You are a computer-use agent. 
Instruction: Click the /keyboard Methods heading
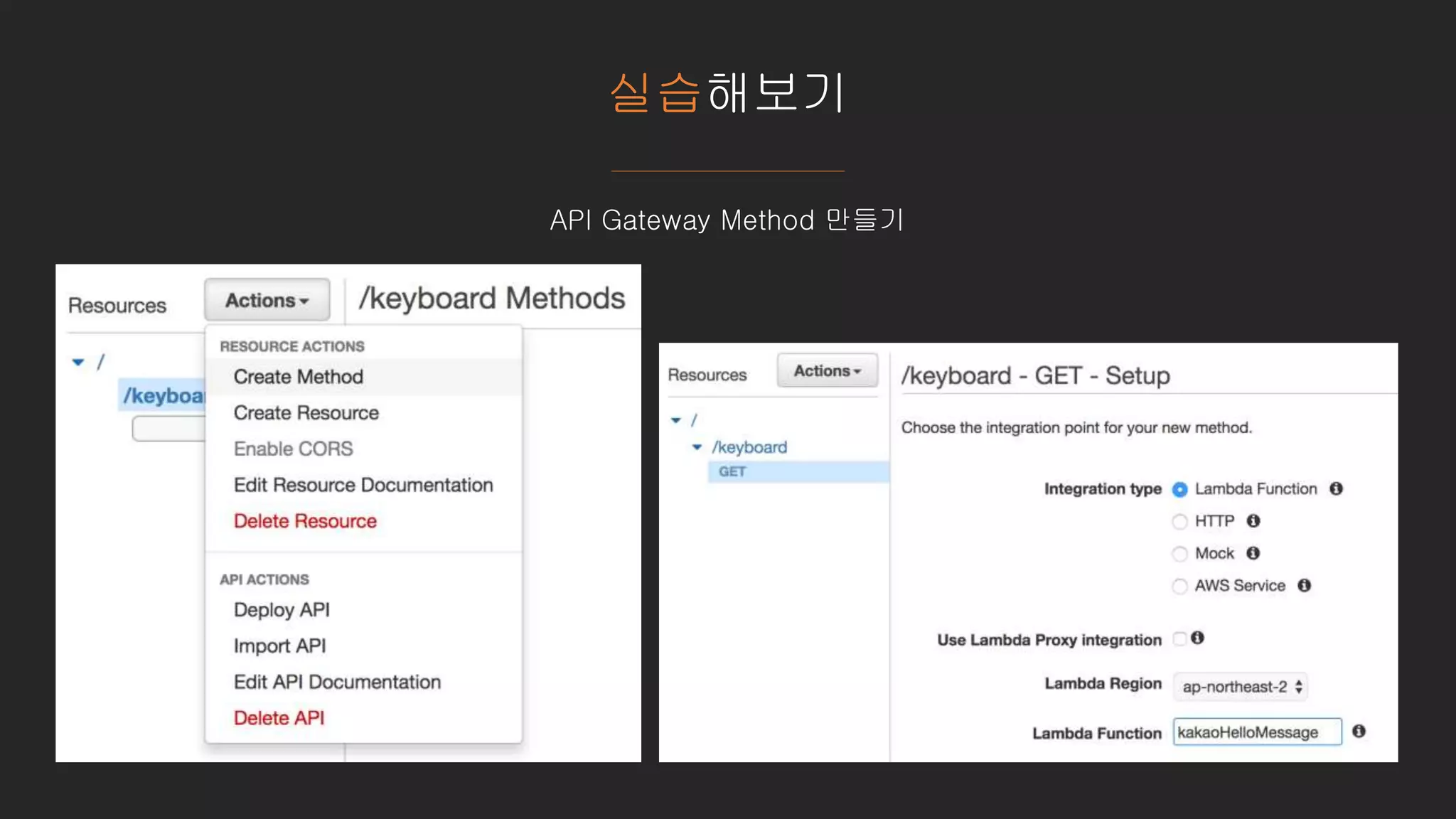[x=492, y=298]
